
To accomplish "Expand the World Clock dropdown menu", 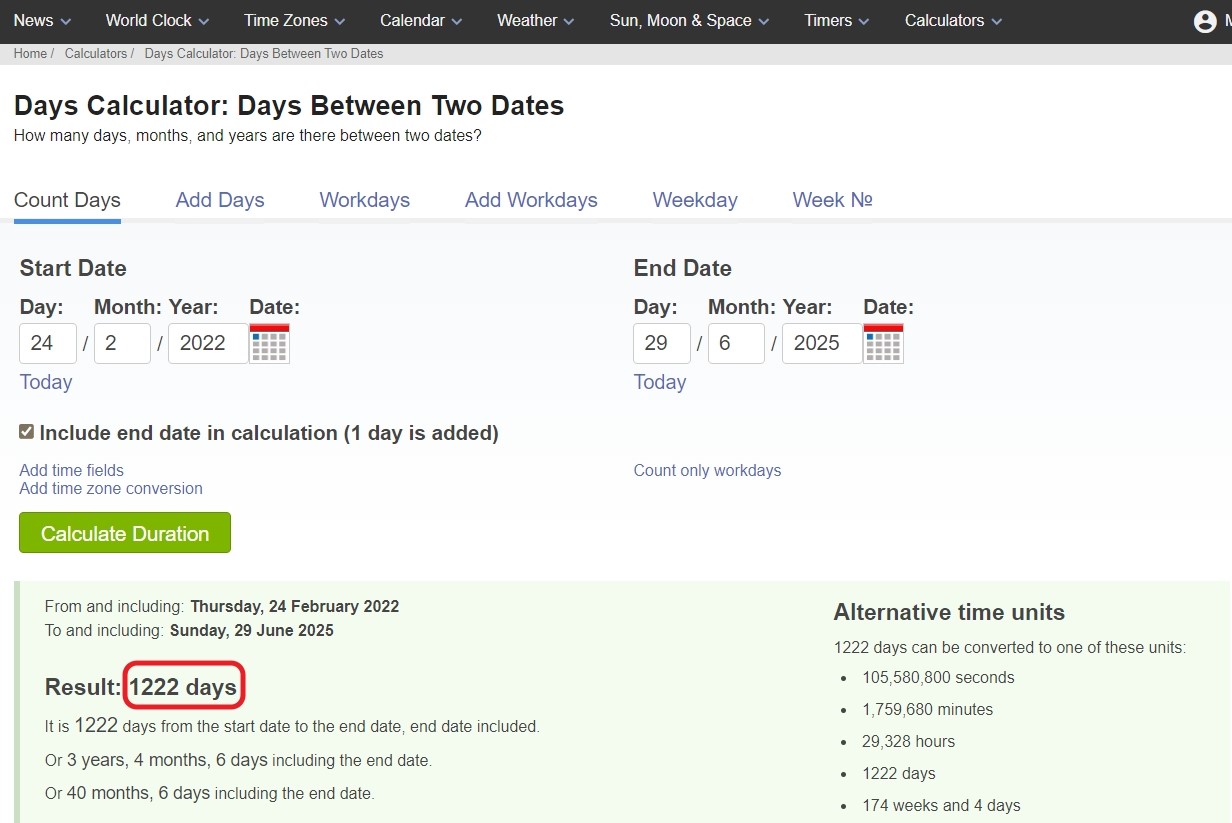I will pyautogui.click(x=157, y=20).
